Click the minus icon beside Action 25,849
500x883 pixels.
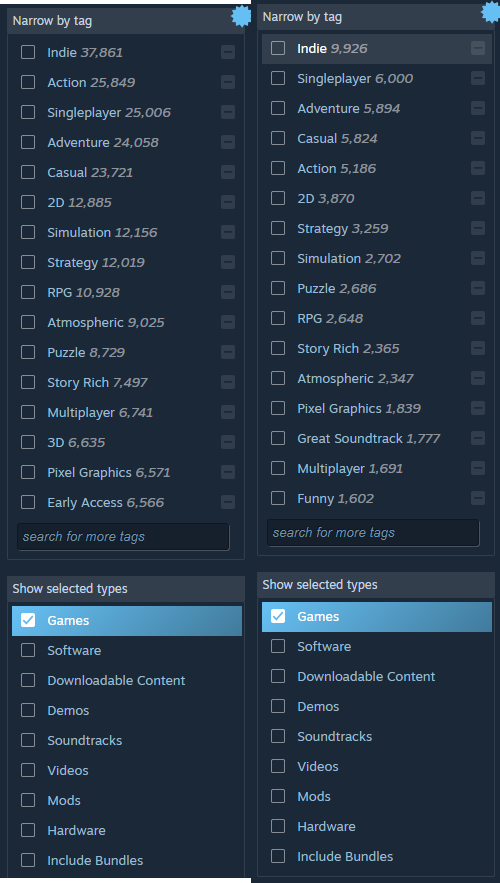click(228, 82)
